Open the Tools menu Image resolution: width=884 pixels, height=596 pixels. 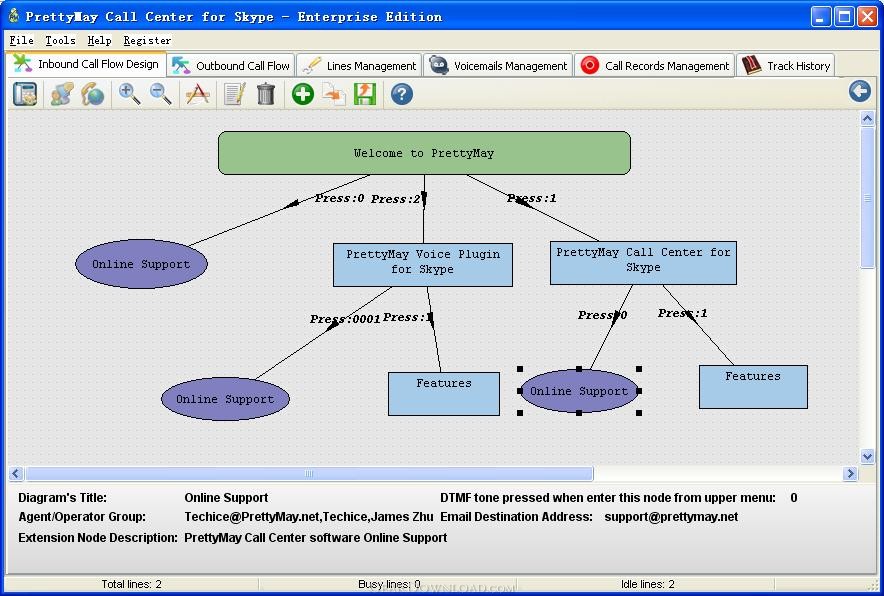pyautogui.click(x=60, y=41)
